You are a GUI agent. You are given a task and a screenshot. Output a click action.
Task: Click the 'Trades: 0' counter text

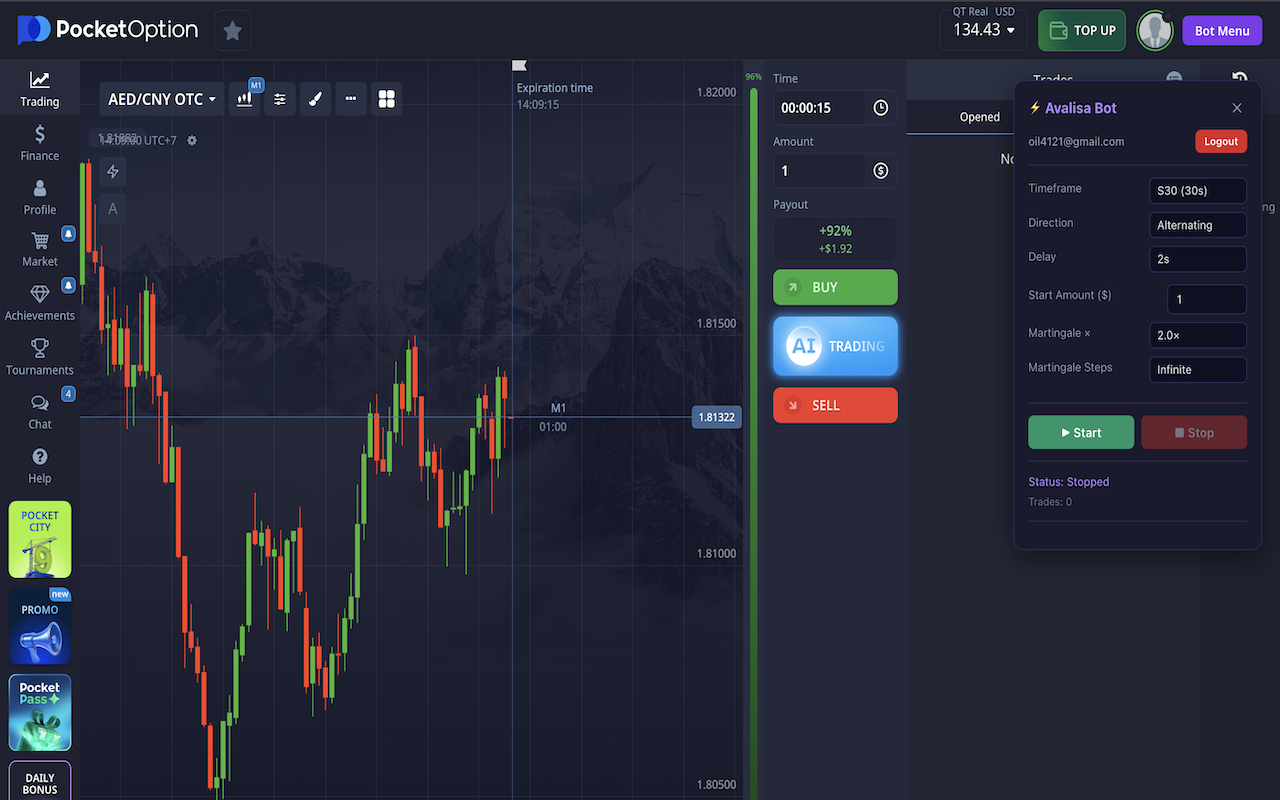pos(1050,502)
